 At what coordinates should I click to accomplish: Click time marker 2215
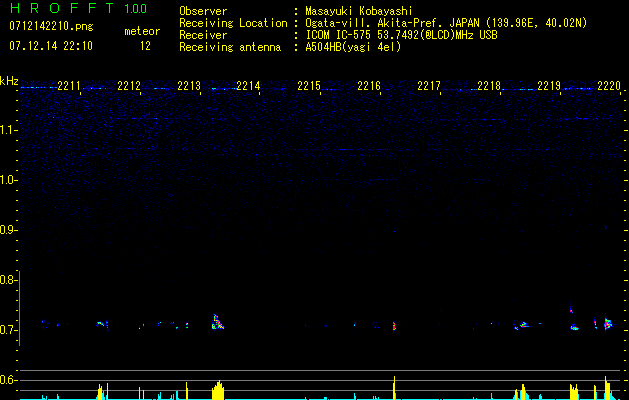[309, 86]
